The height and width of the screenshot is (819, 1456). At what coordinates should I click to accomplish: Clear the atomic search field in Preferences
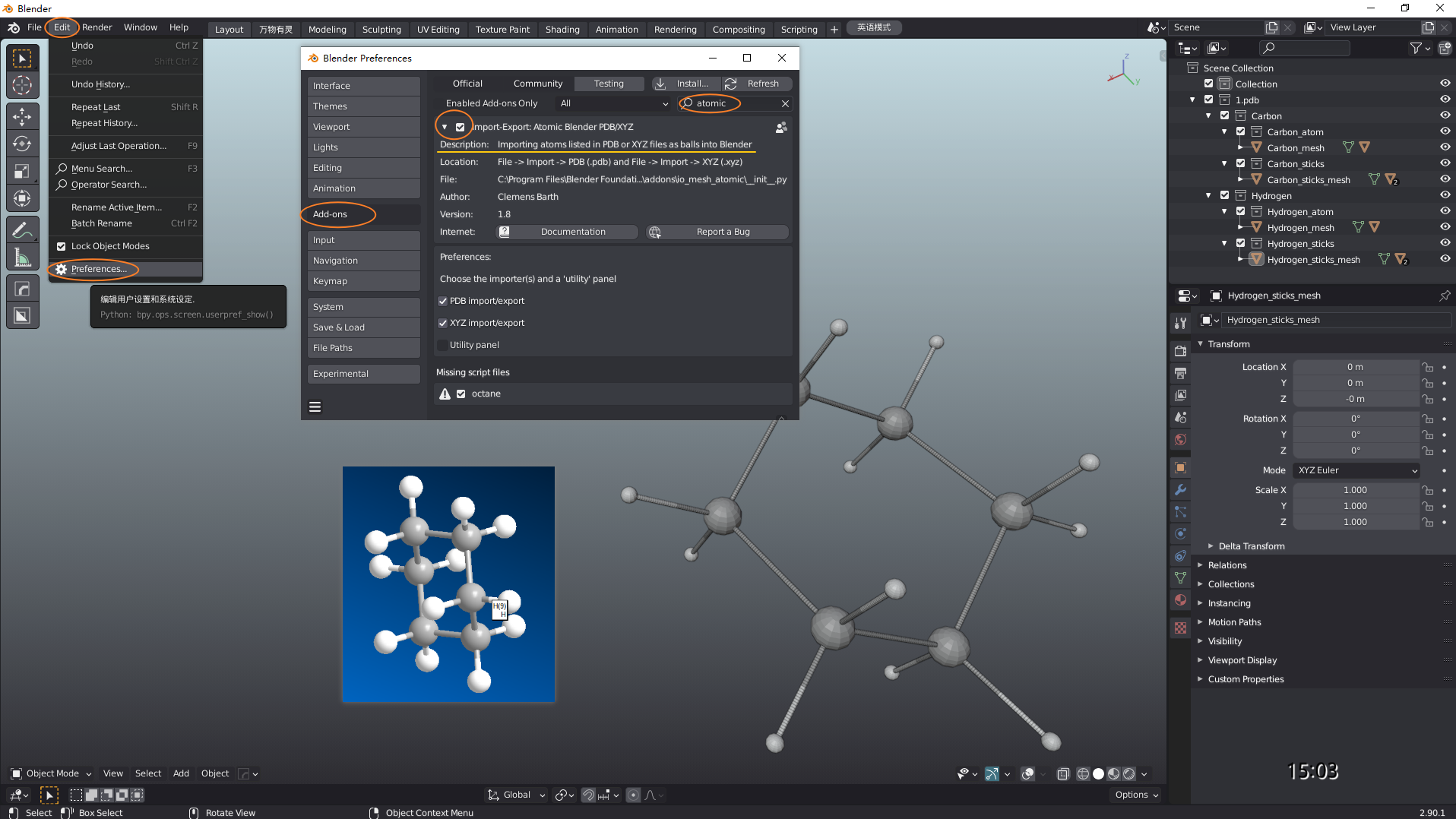(x=786, y=103)
